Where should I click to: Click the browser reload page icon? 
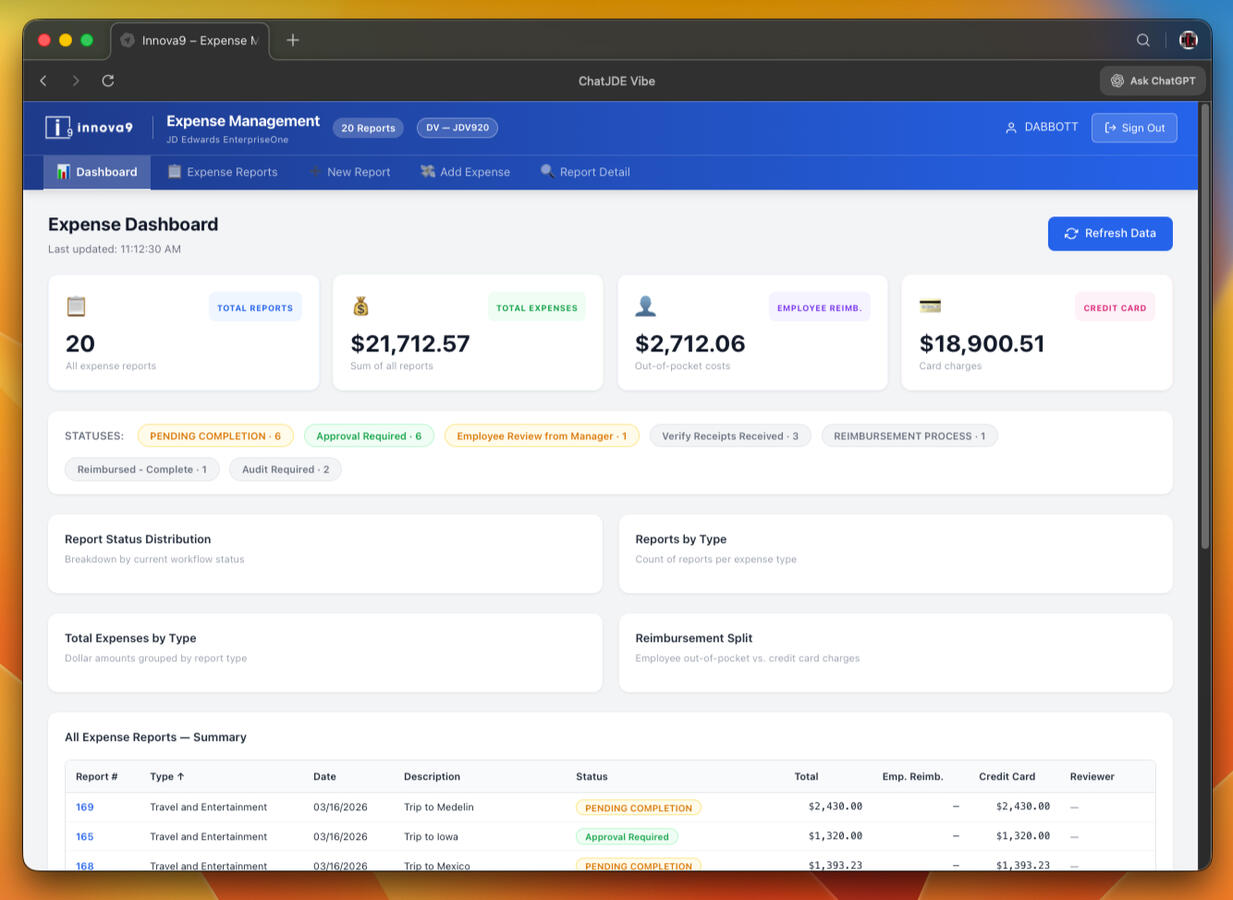tap(108, 81)
